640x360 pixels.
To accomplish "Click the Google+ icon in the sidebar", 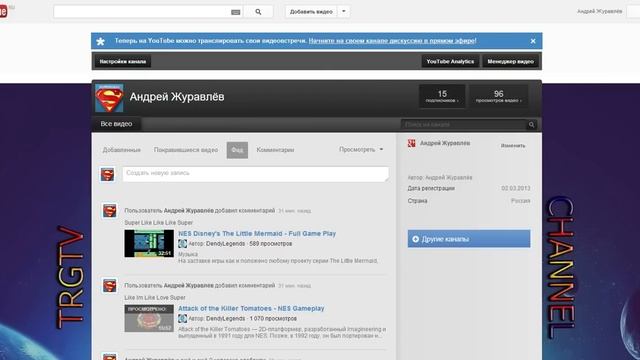I will pyautogui.click(x=411, y=143).
